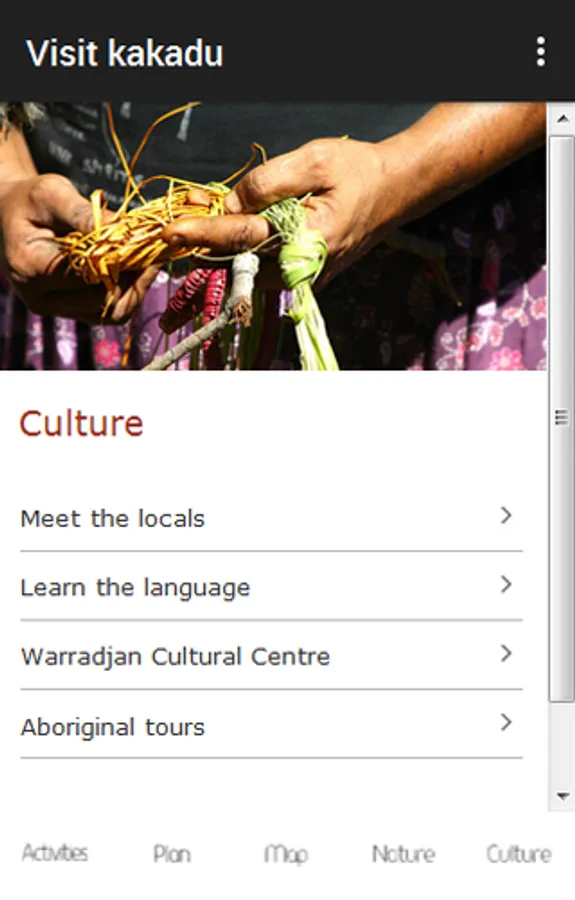The height and width of the screenshot is (900, 575).
Task: Expand the Learn the language chevron
Action: (x=506, y=584)
